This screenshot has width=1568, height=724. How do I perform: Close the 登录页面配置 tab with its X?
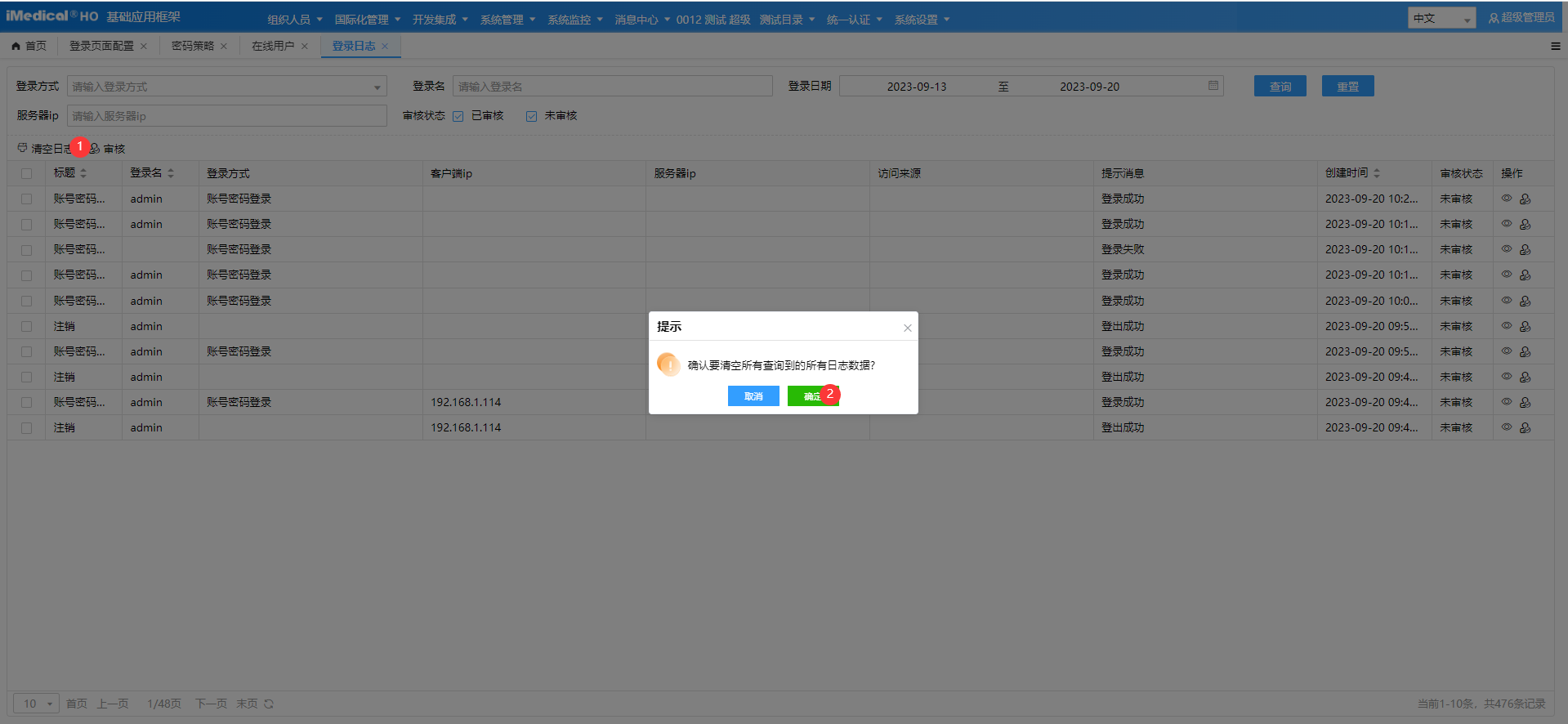[x=144, y=47]
